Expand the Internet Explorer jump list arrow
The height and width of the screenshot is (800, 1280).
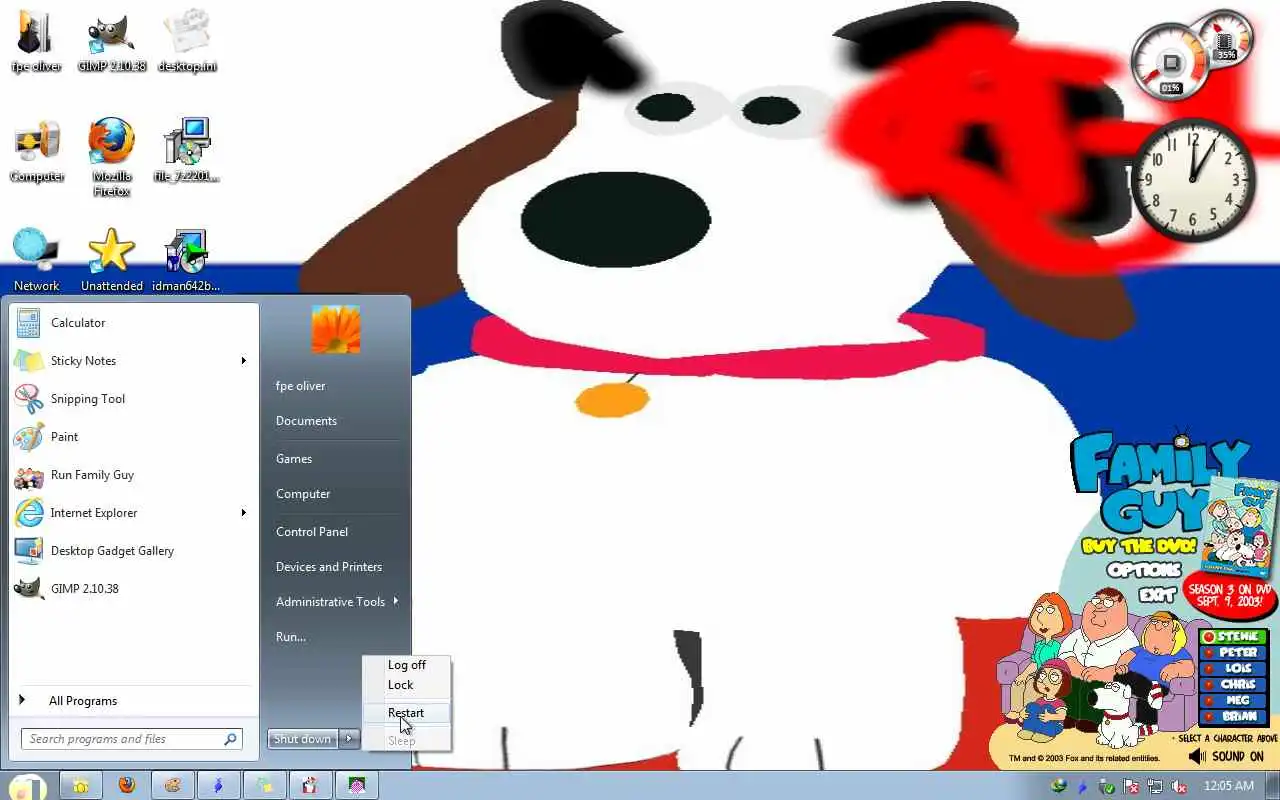click(x=243, y=513)
